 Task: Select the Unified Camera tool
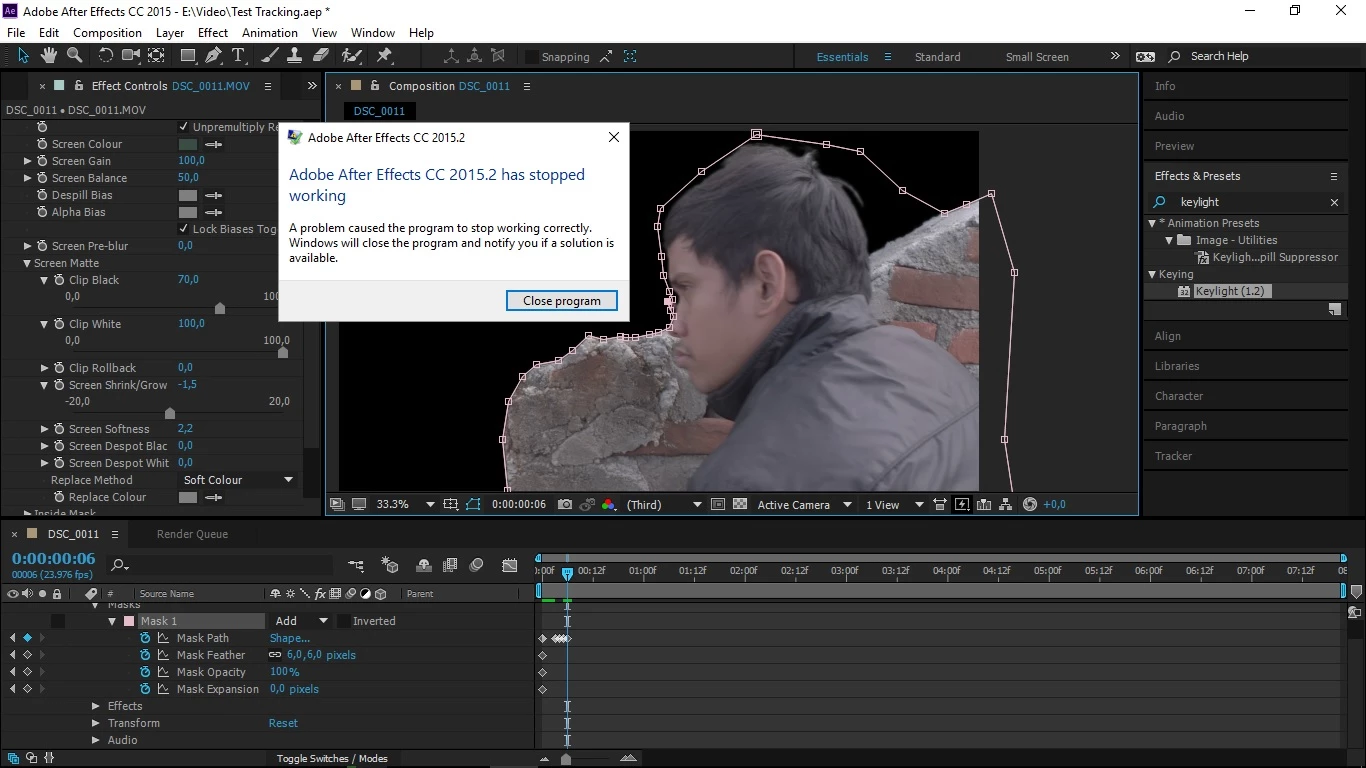(x=131, y=56)
